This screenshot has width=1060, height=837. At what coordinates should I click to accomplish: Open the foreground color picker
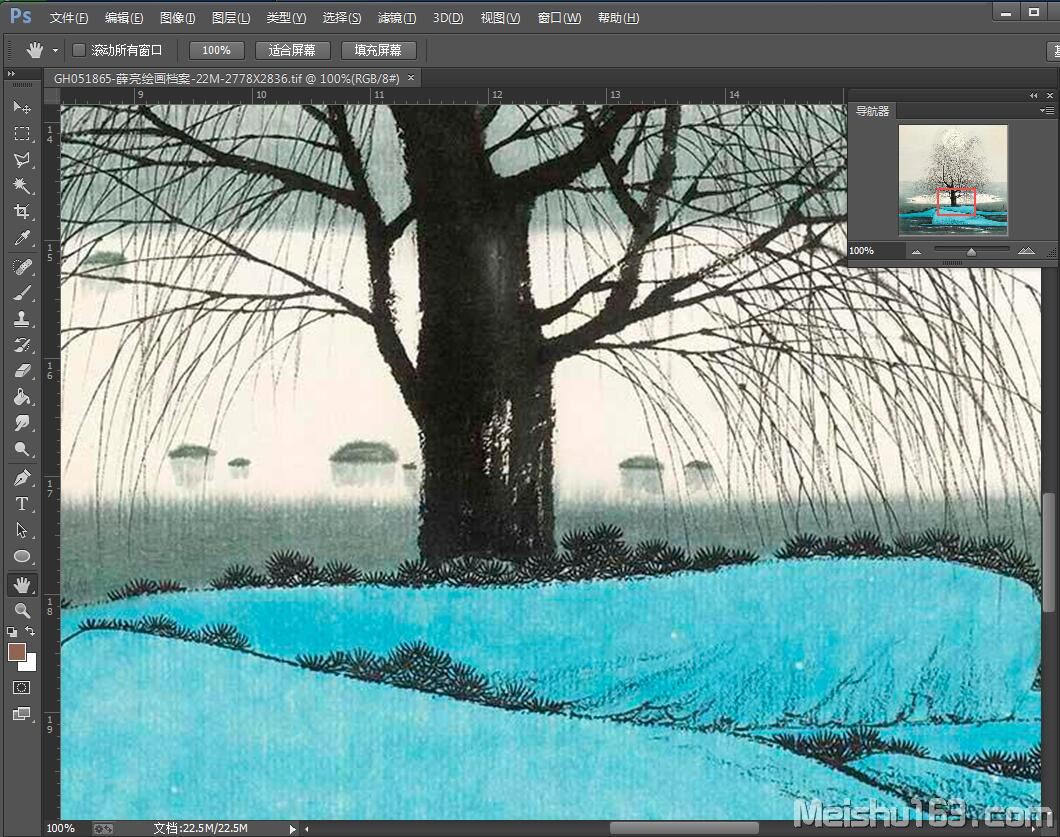point(16,652)
